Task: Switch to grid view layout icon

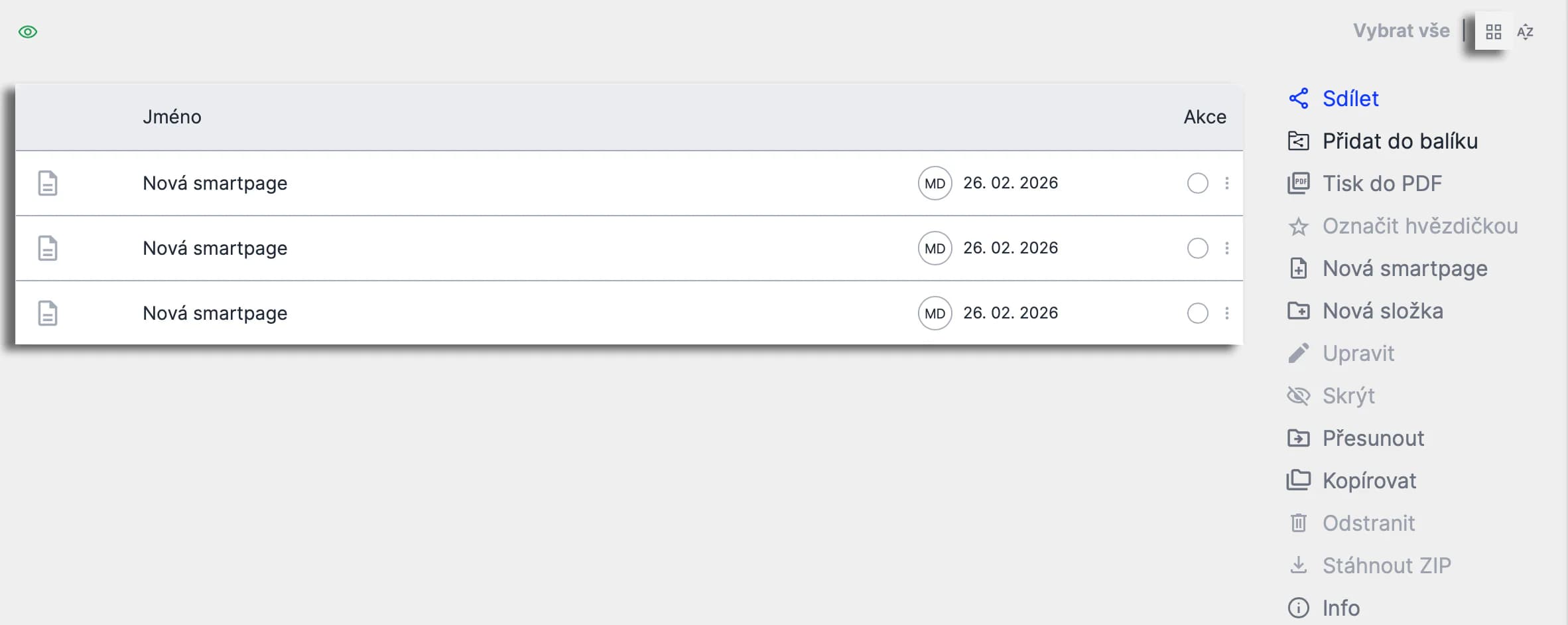Action: click(1493, 32)
